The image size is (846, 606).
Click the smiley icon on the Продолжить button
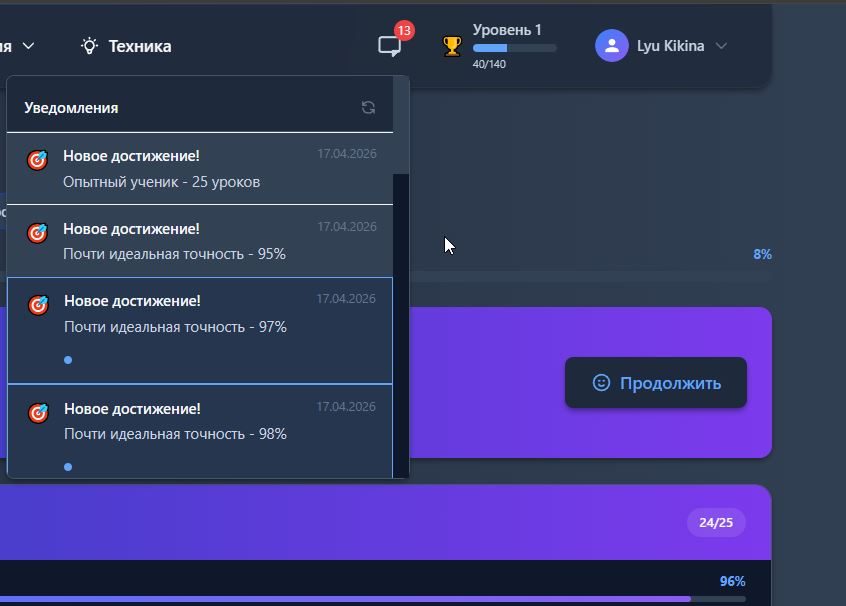pos(601,383)
